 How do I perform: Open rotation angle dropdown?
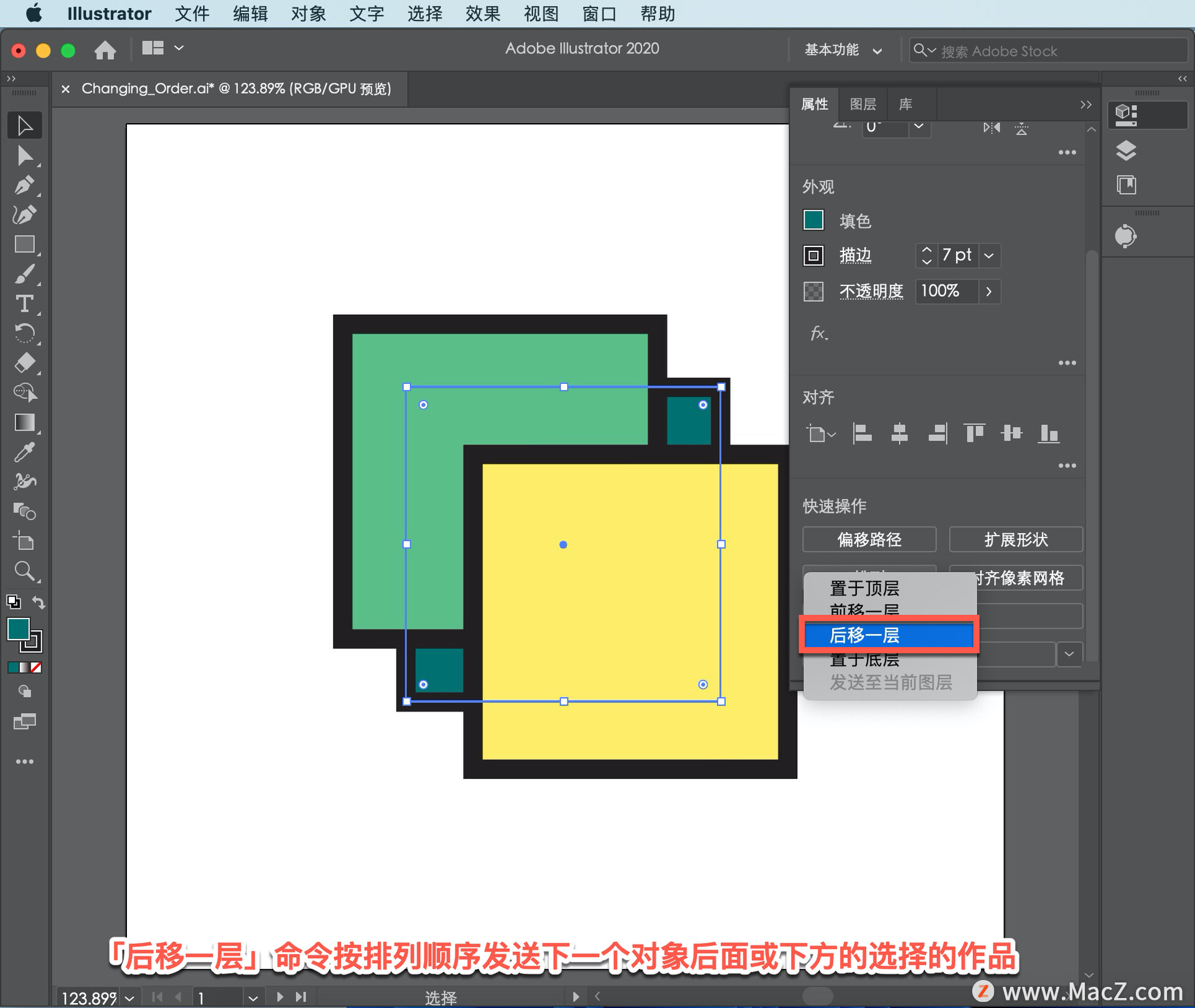point(919,127)
